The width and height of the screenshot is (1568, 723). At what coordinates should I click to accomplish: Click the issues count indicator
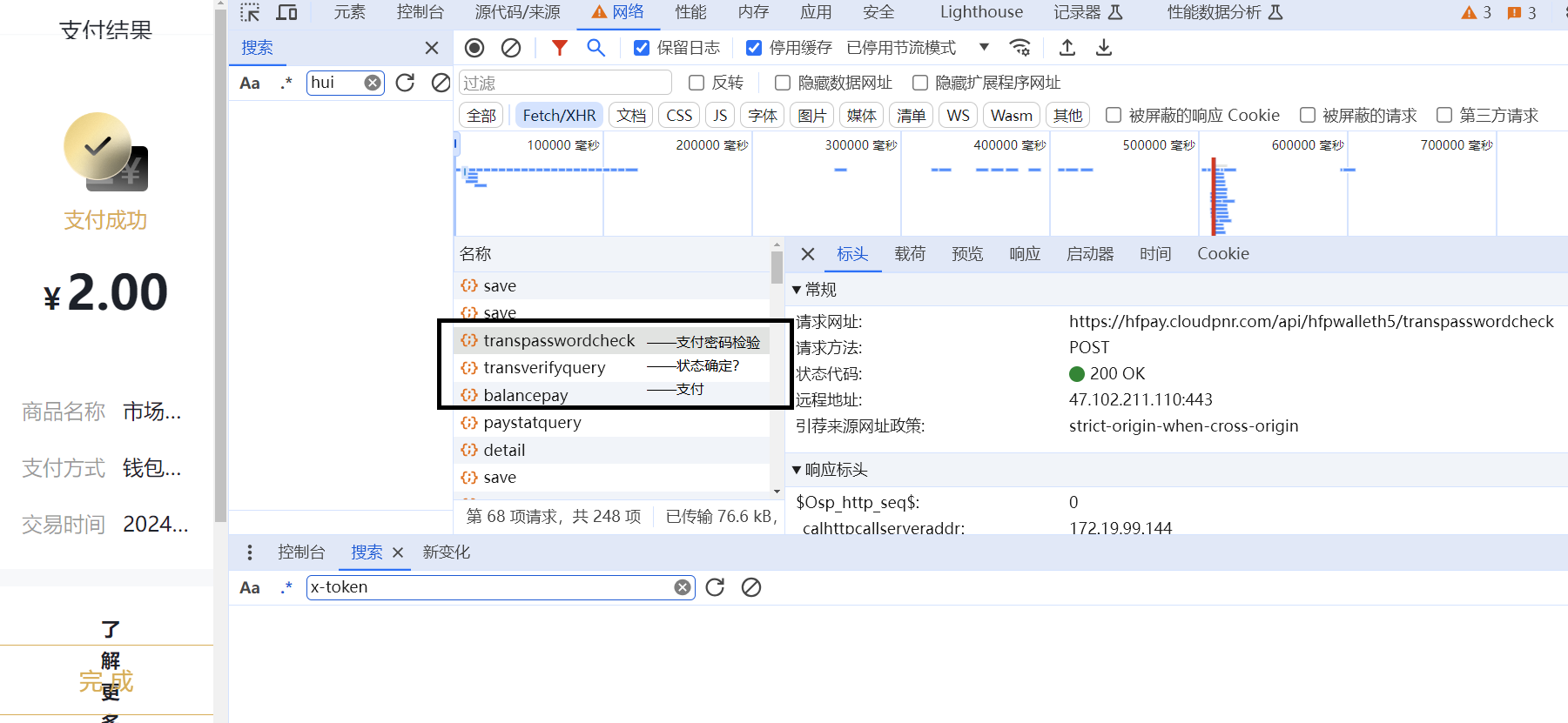tap(1522, 12)
